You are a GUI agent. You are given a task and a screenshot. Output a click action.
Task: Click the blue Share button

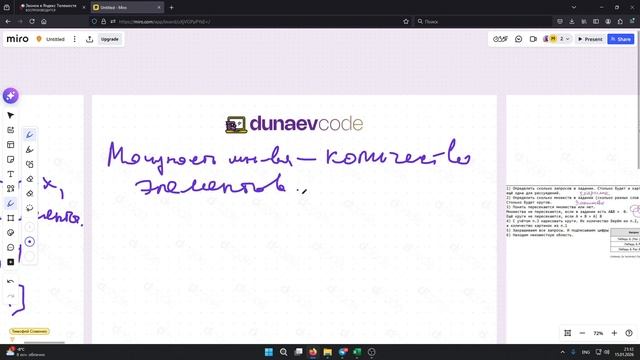(621, 39)
